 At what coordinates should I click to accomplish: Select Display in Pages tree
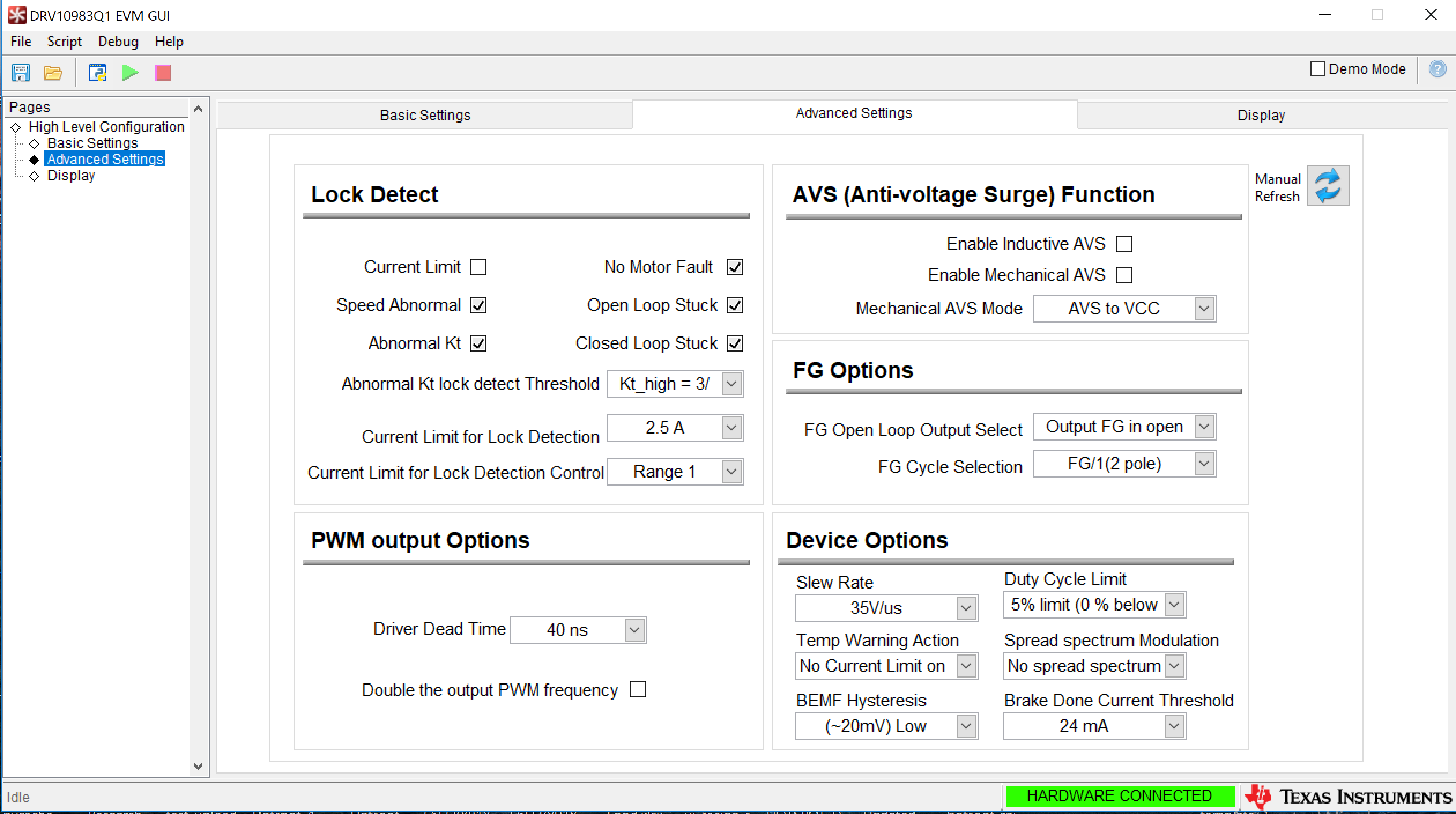pos(70,175)
